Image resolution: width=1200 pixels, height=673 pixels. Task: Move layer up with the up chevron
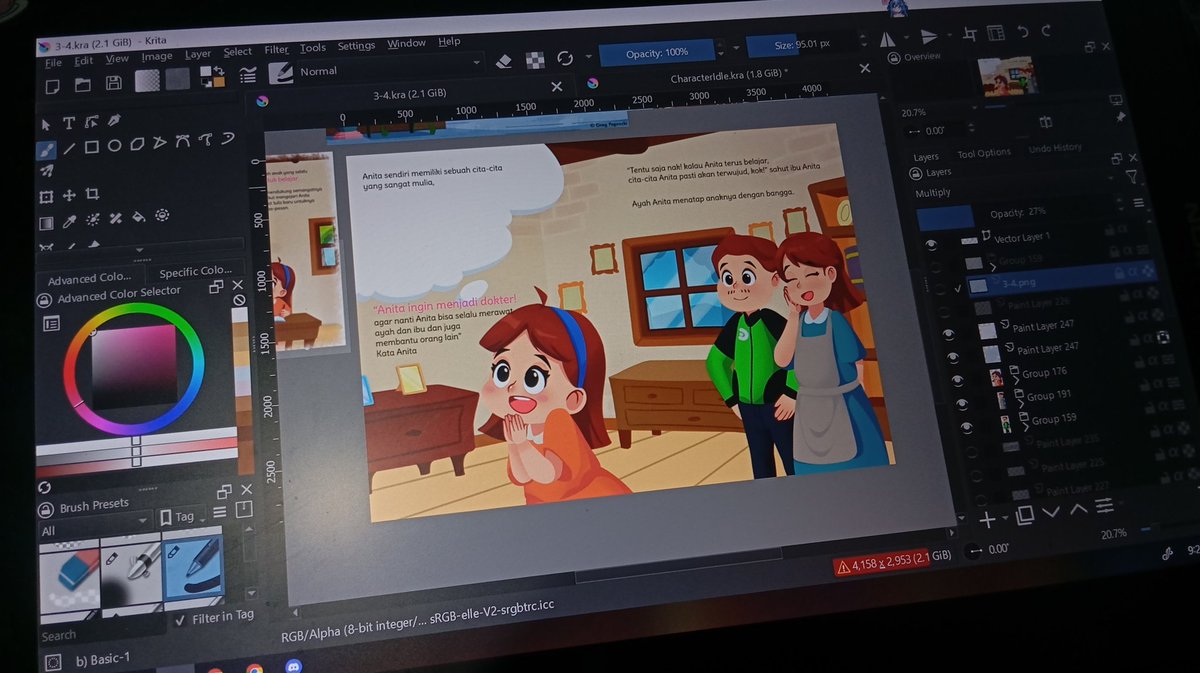tap(1079, 510)
